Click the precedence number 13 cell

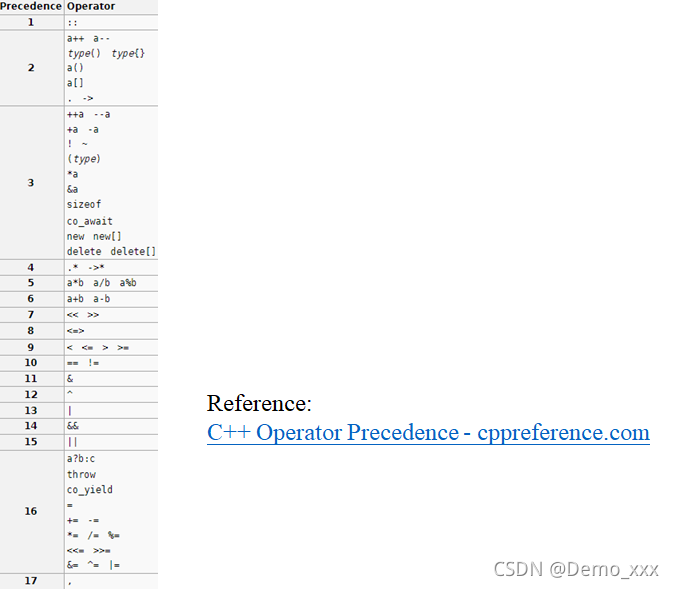pyautogui.click(x=32, y=411)
